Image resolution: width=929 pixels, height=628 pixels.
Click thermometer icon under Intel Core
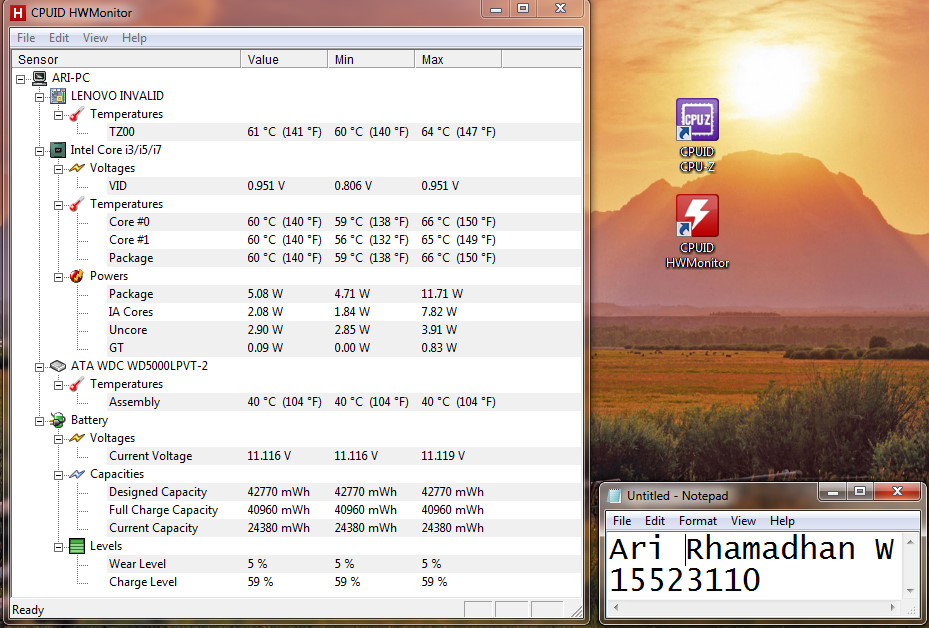pyautogui.click(x=76, y=204)
